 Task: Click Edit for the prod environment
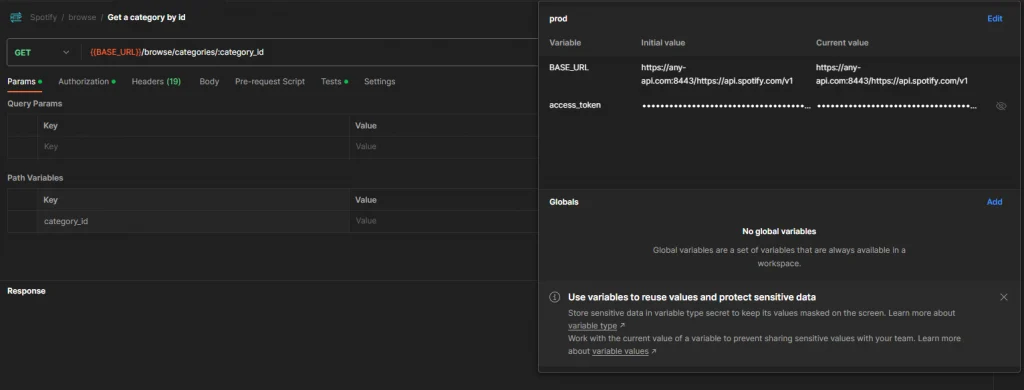point(995,19)
